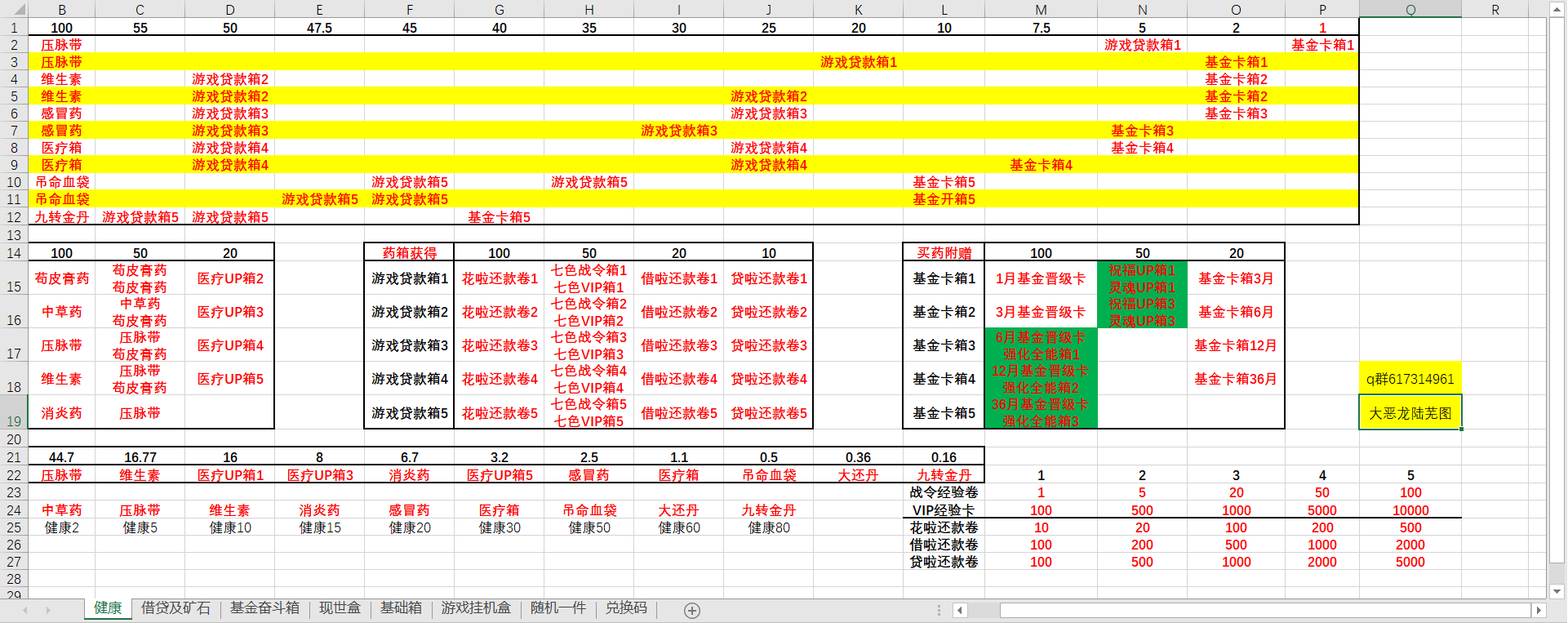The height and width of the screenshot is (623, 1568).
Task: Select column Q header
Action: tap(1410, 9)
